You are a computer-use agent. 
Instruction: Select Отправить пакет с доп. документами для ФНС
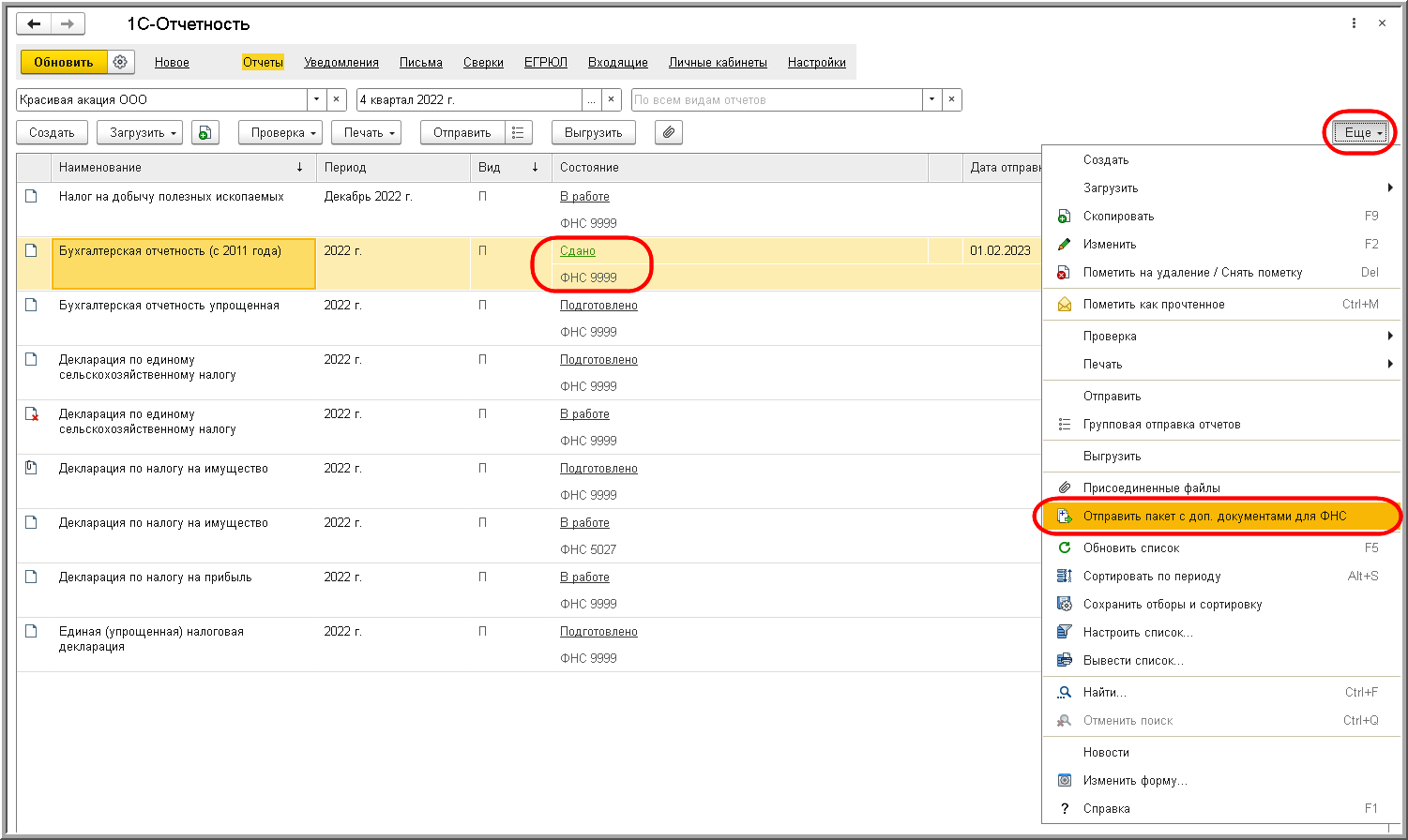(1219, 517)
